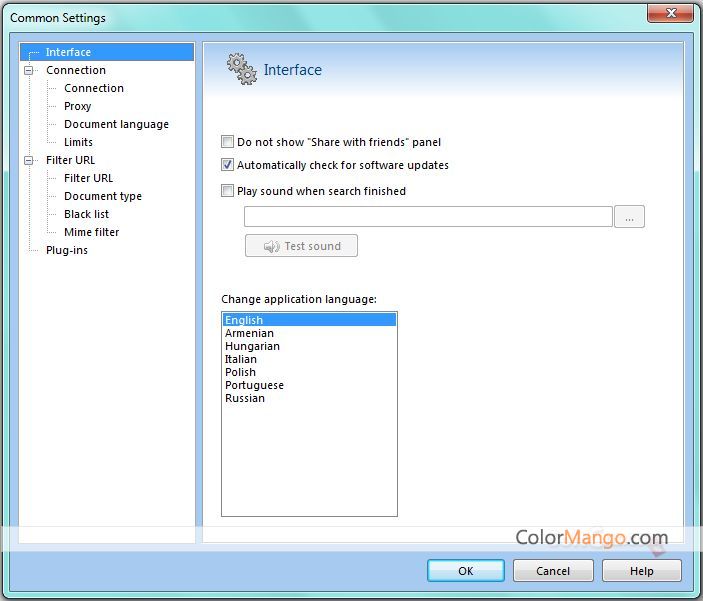Choose Russian as application language
The height and width of the screenshot is (601, 703).
tap(245, 398)
